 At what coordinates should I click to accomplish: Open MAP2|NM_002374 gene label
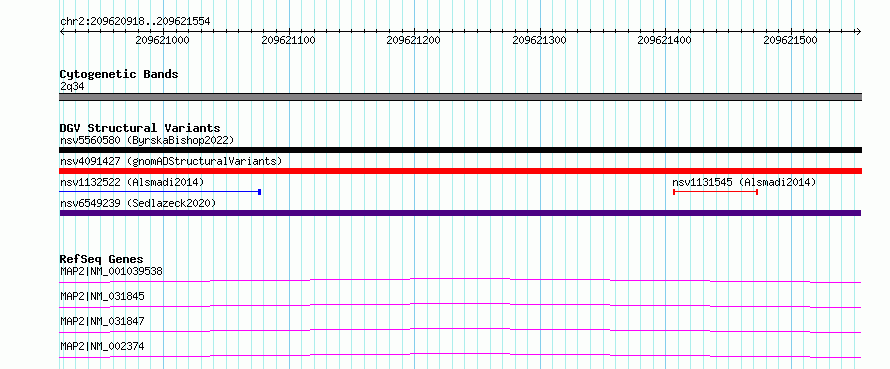click(x=102, y=346)
